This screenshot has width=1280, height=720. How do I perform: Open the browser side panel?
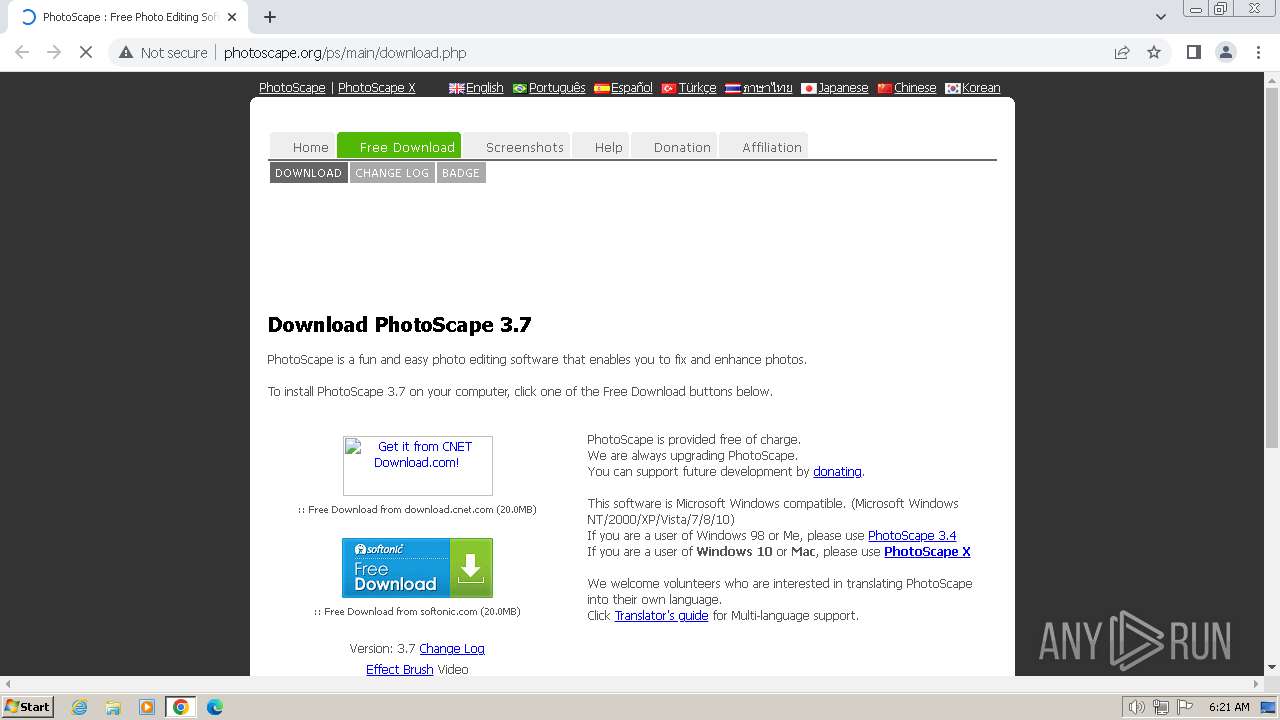pyautogui.click(x=1193, y=52)
